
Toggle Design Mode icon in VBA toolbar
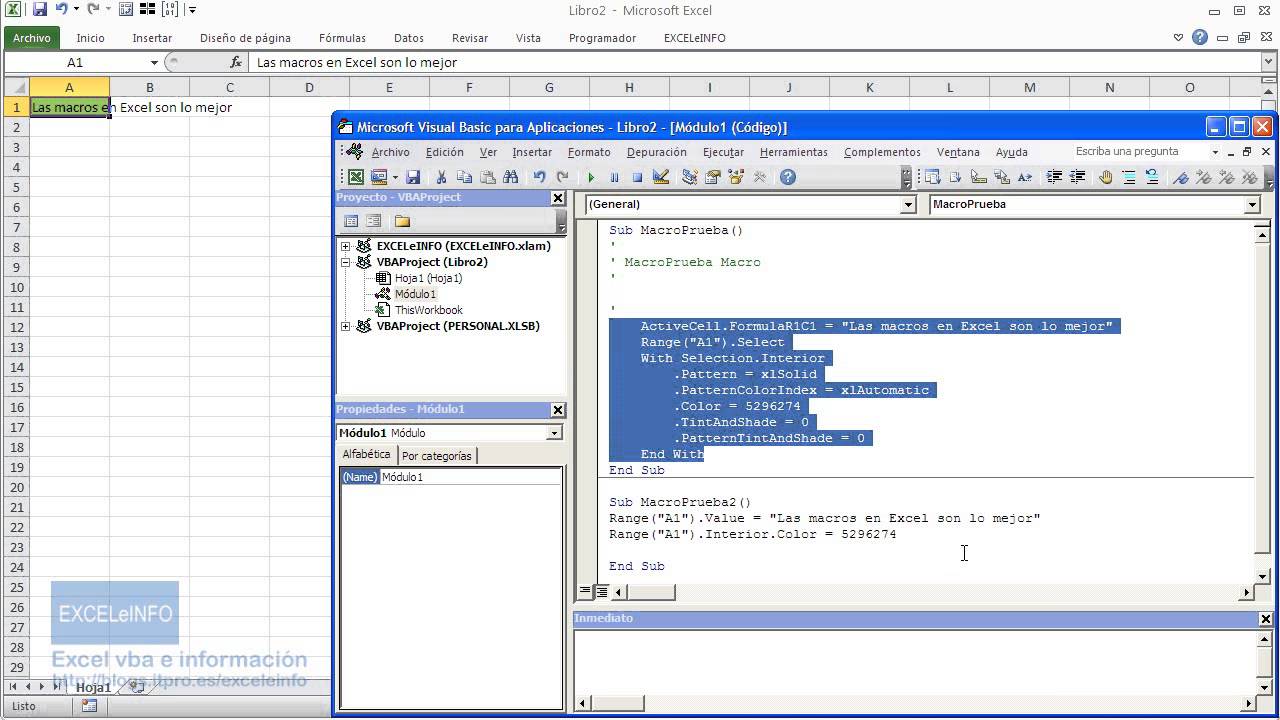click(x=661, y=177)
